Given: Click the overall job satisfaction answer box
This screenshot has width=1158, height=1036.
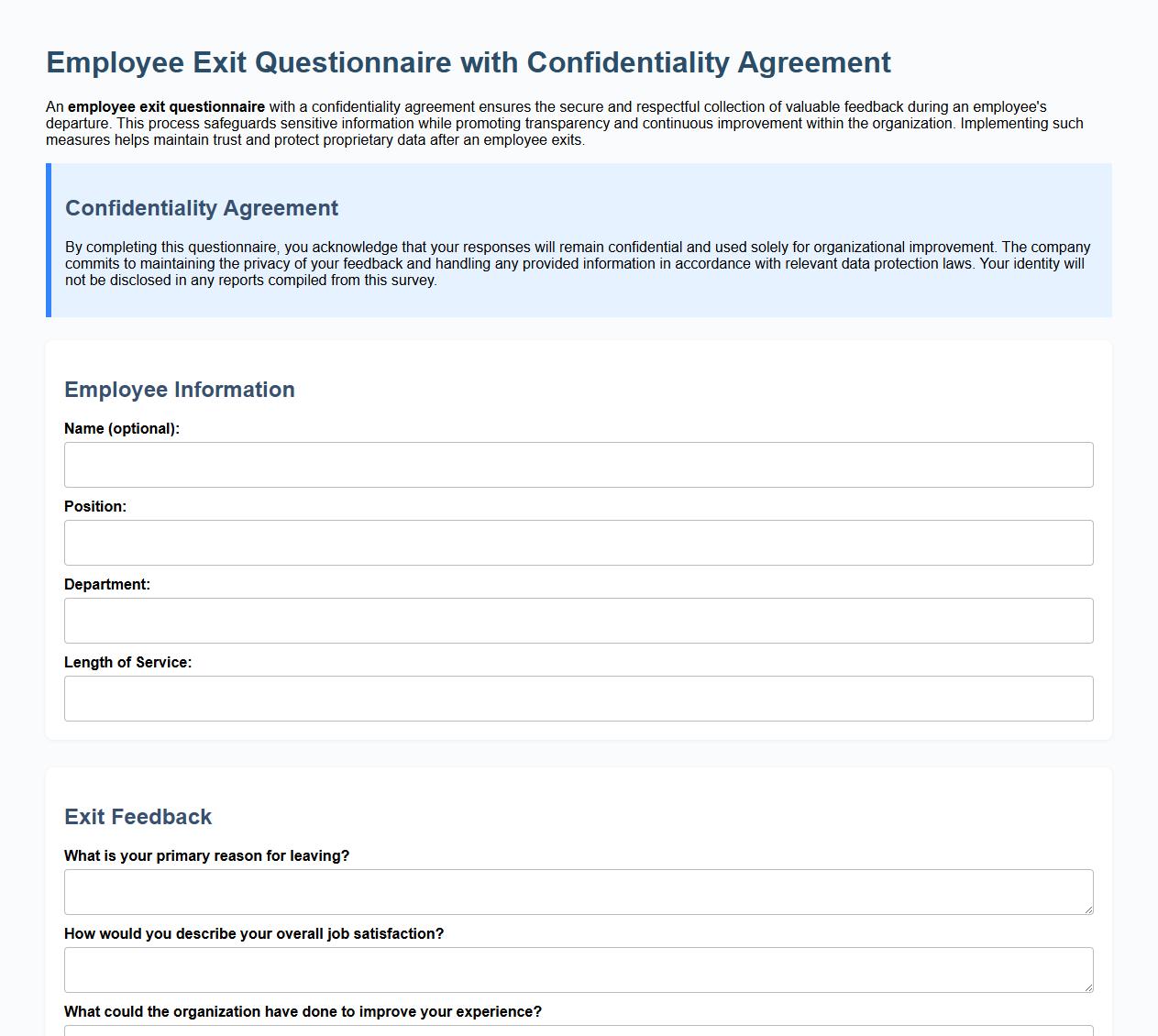Looking at the screenshot, I should (578, 967).
